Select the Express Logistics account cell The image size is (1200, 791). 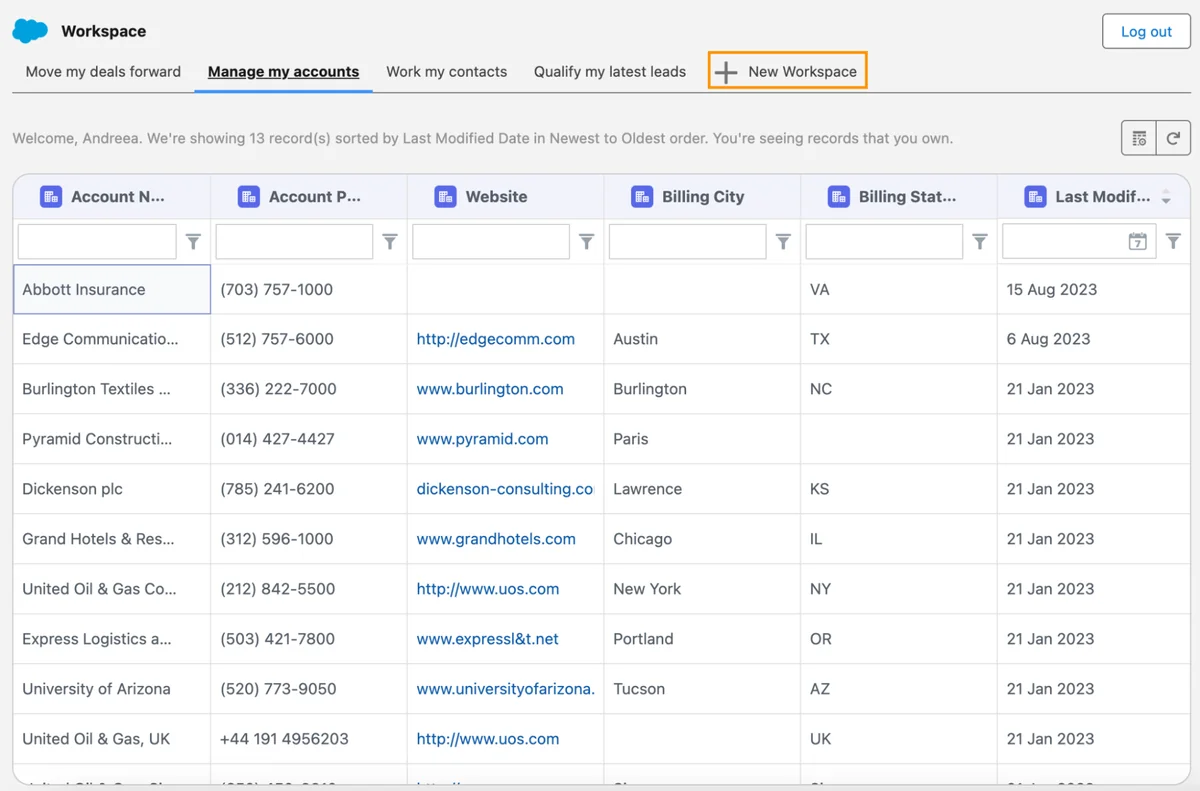112,639
